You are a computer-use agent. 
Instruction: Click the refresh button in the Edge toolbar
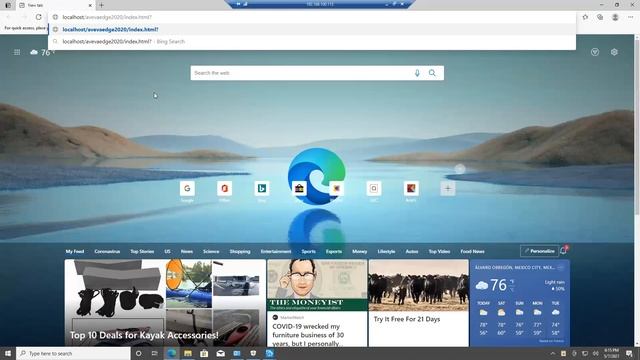[x=38, y=17]
